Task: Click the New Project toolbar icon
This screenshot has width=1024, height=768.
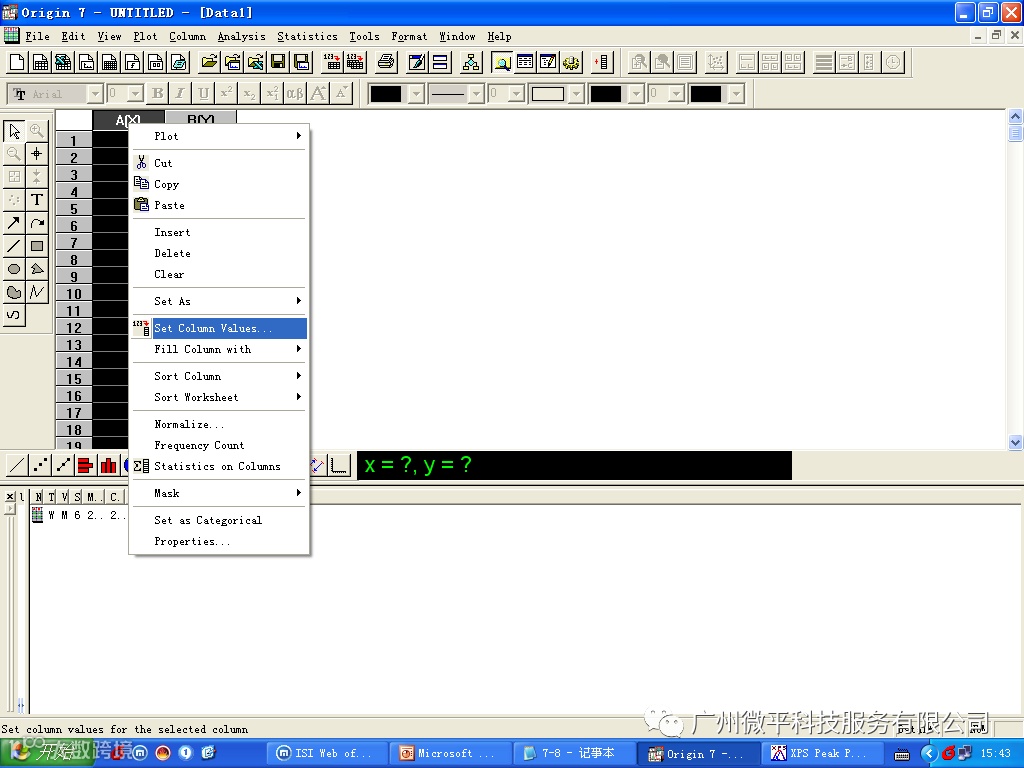Action: (x=17, y=62)
